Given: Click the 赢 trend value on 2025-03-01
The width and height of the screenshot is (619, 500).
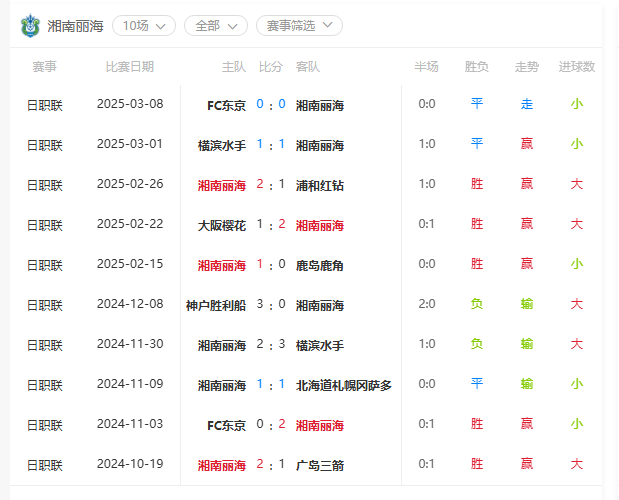Looking at the screenshot, I should [527, 144].
